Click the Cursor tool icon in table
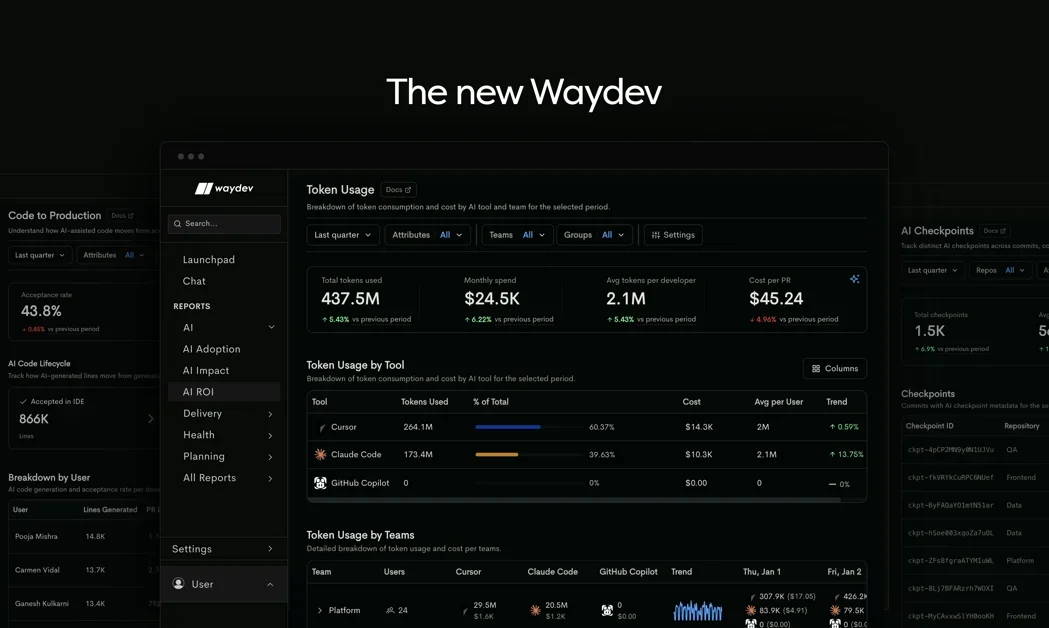Image resolution: width=1049 pixels, height=628 pixels. click(321, 427)
